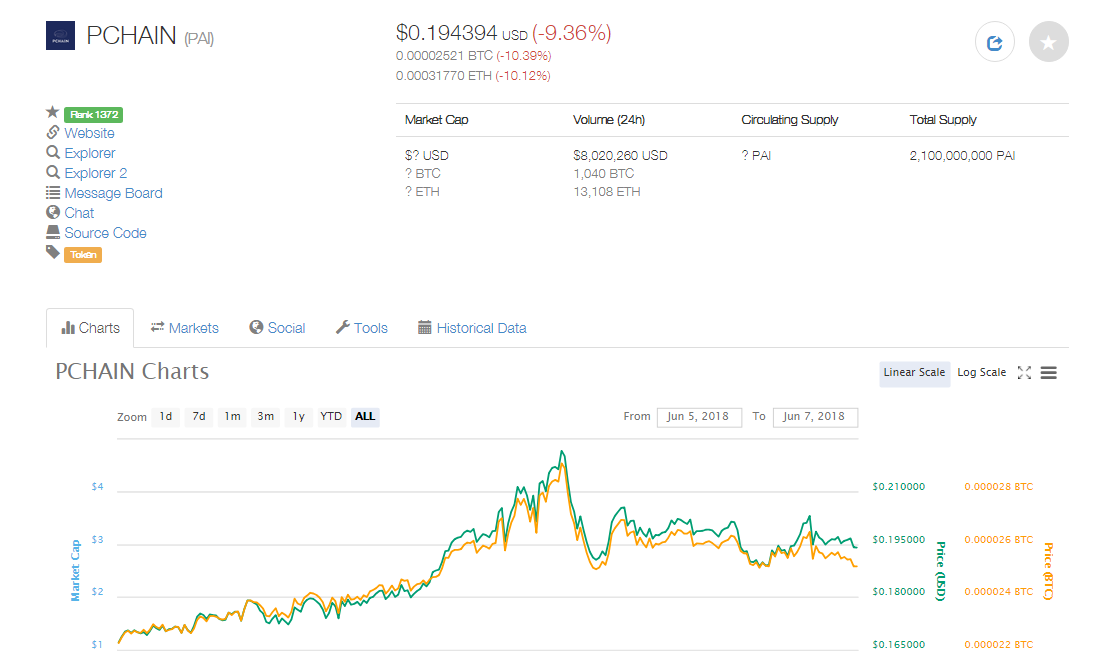Click the magnifier icon beside Explorer
The image size is (1093, 671).
(53, 152)
